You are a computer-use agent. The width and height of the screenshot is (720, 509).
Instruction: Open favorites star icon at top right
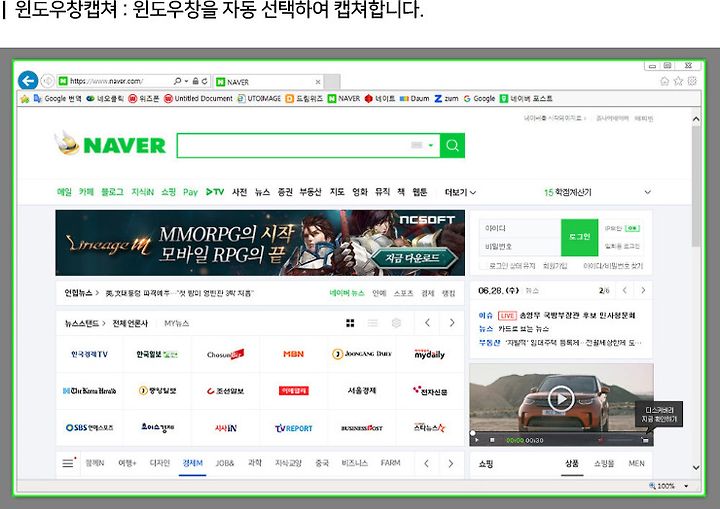coord(678,81)
